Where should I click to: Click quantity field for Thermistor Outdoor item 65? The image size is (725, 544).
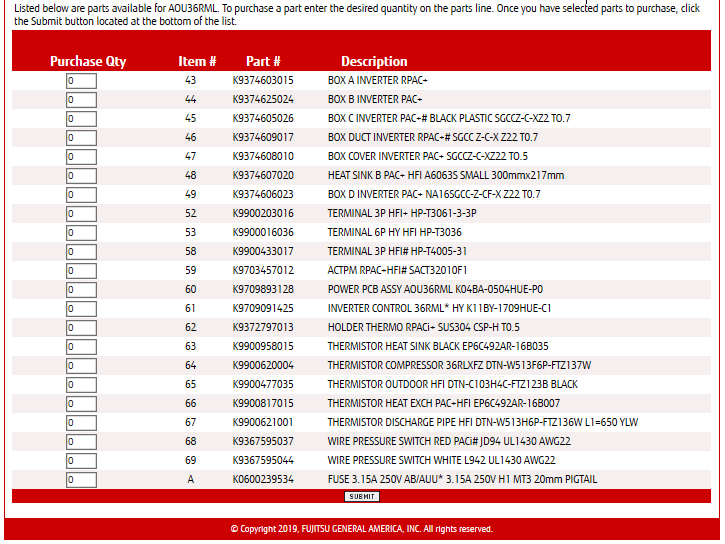(81, 384)
